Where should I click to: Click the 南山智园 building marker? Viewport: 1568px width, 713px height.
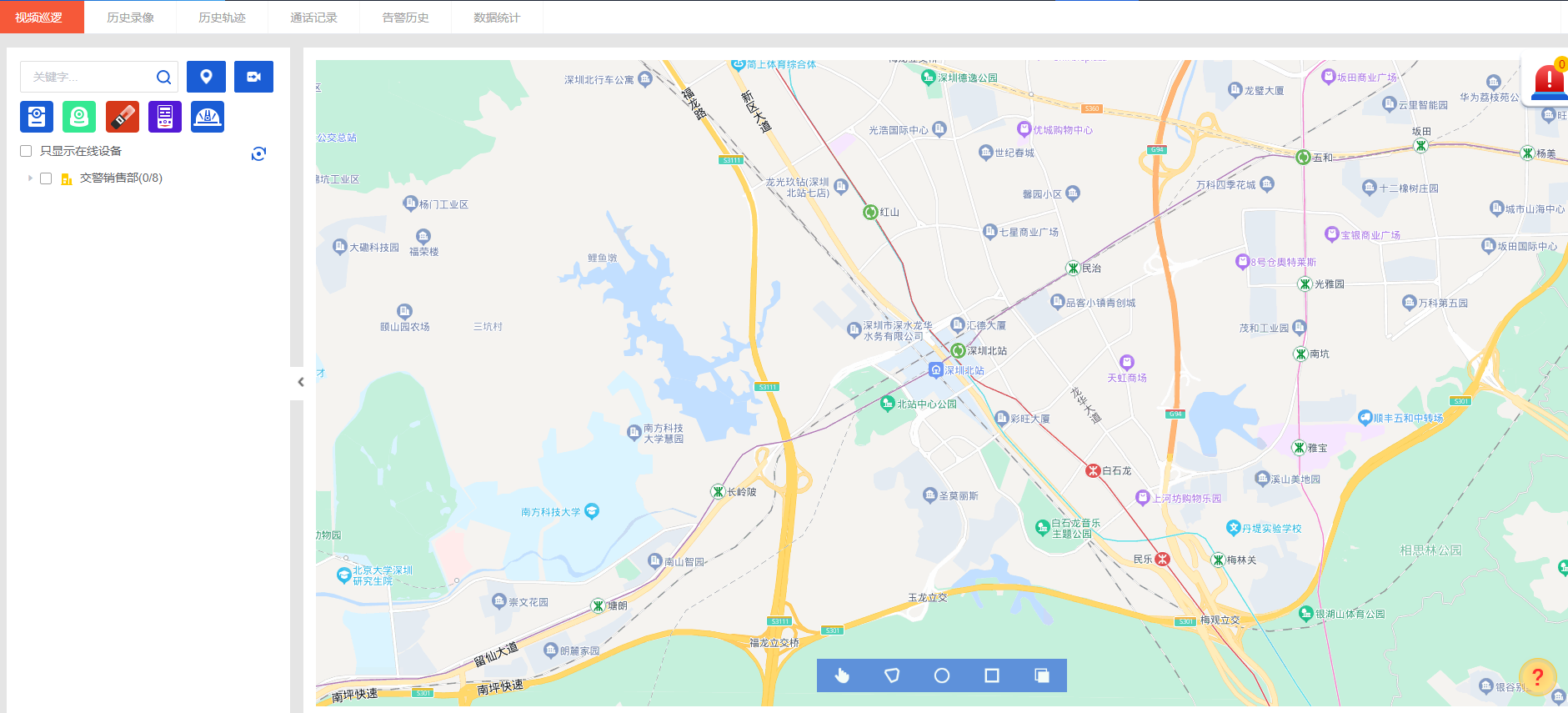tap(655, 561)
